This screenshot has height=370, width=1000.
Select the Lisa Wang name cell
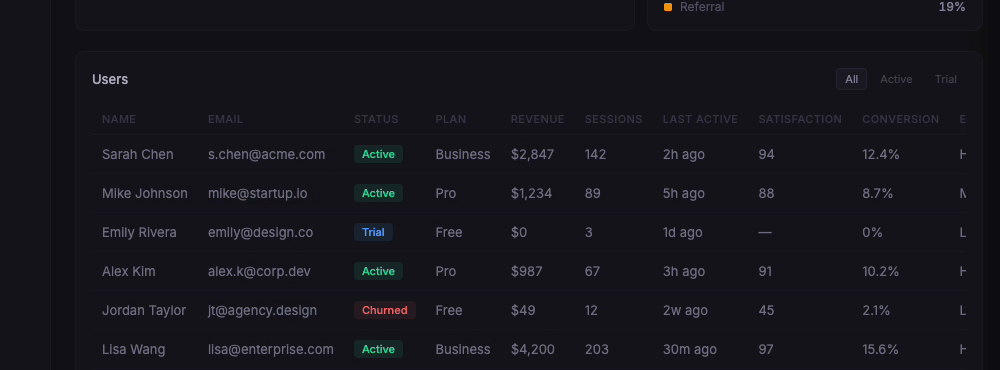(133, 349)
